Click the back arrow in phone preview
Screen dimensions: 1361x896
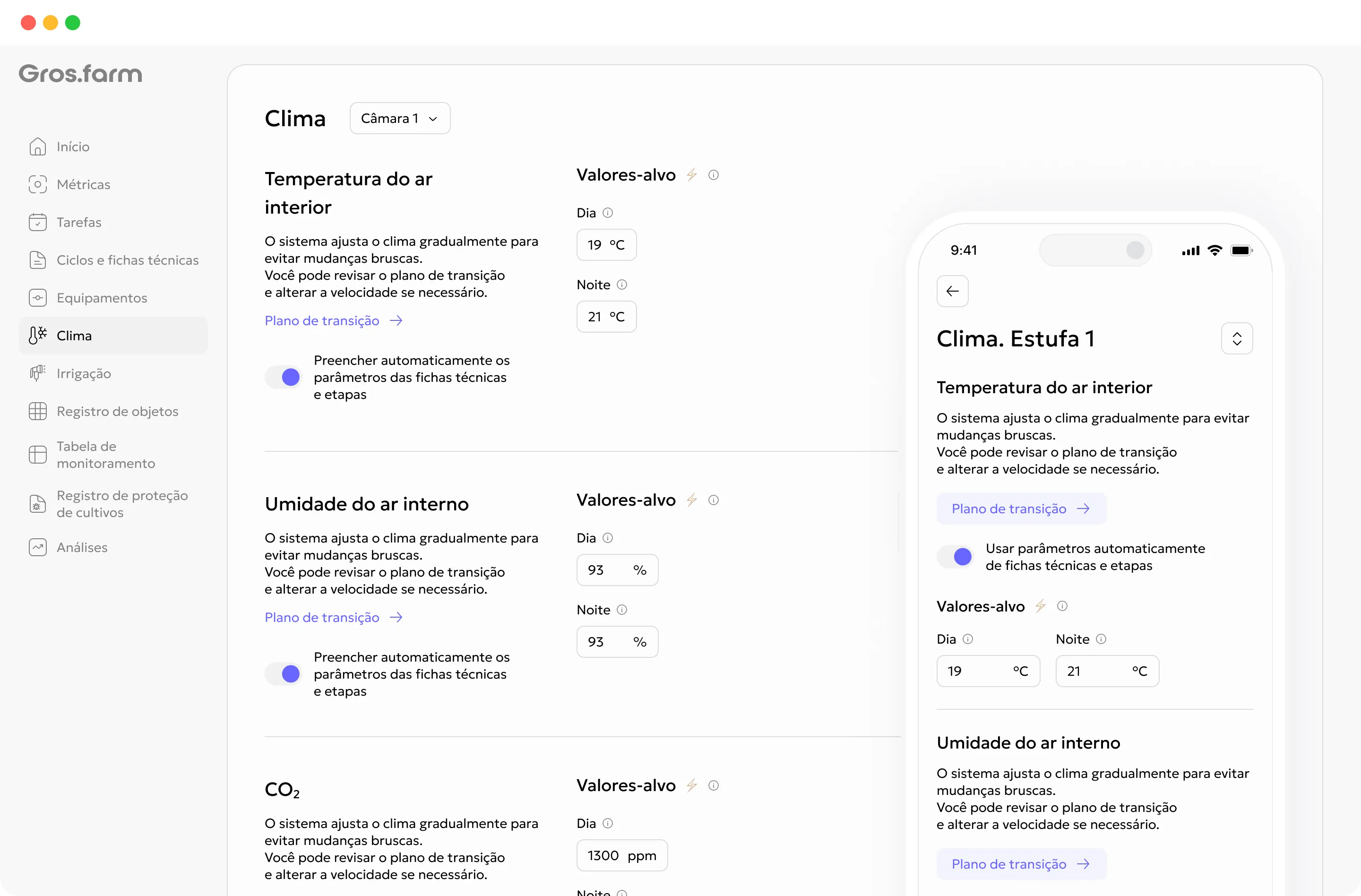coord(953,291)
